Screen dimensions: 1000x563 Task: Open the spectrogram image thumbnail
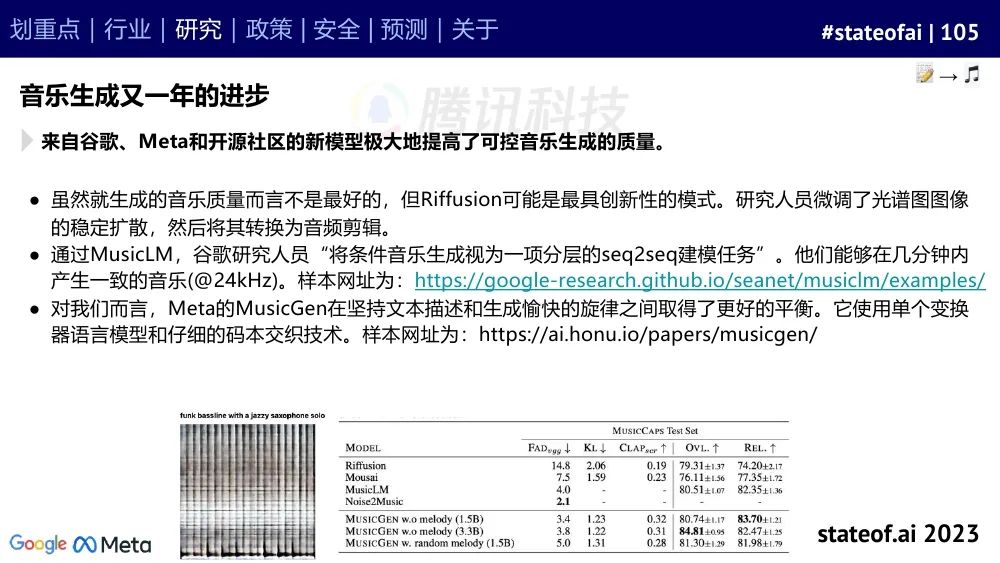pyautogui.click(x=247, y=490)
